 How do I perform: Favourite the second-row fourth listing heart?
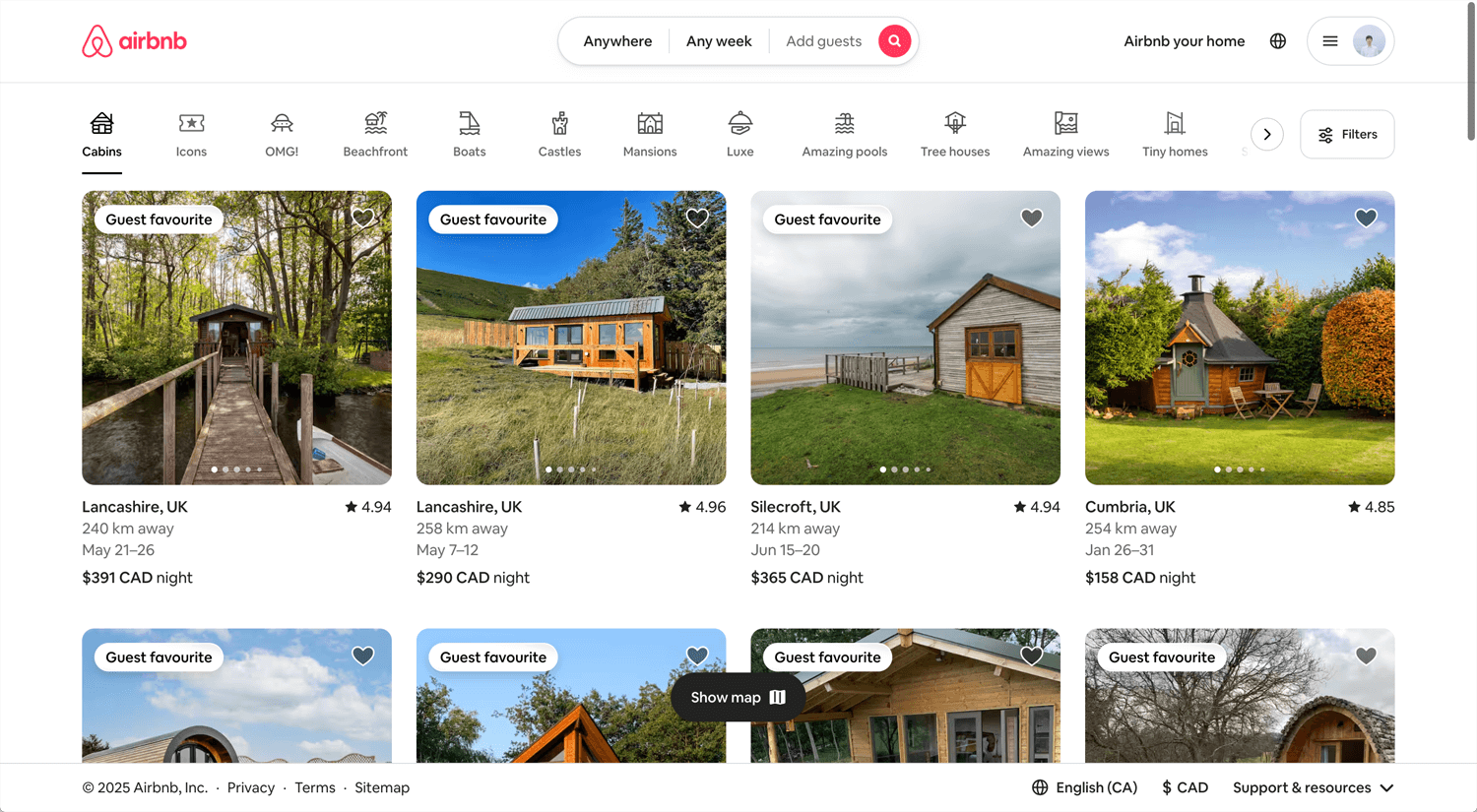tap(1366, 656)
